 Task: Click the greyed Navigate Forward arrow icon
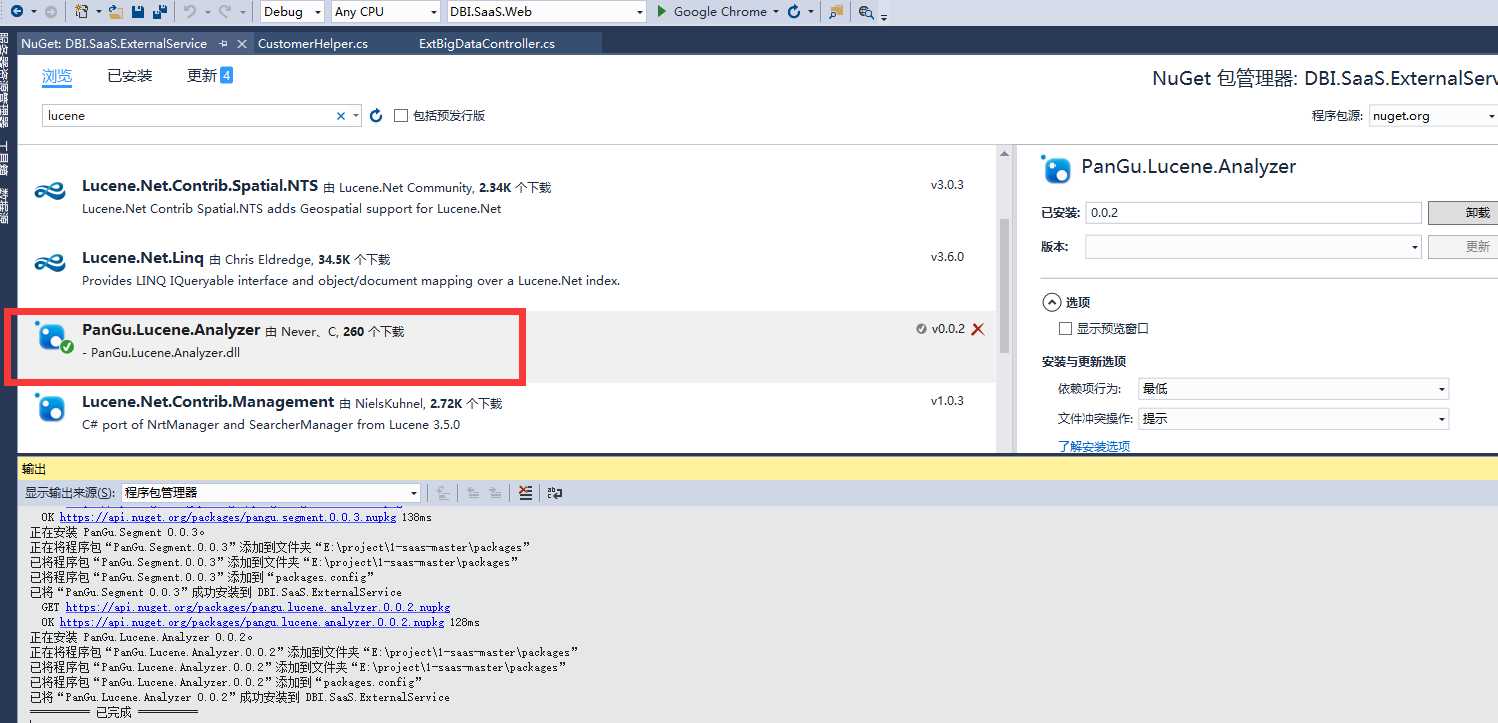50,11
